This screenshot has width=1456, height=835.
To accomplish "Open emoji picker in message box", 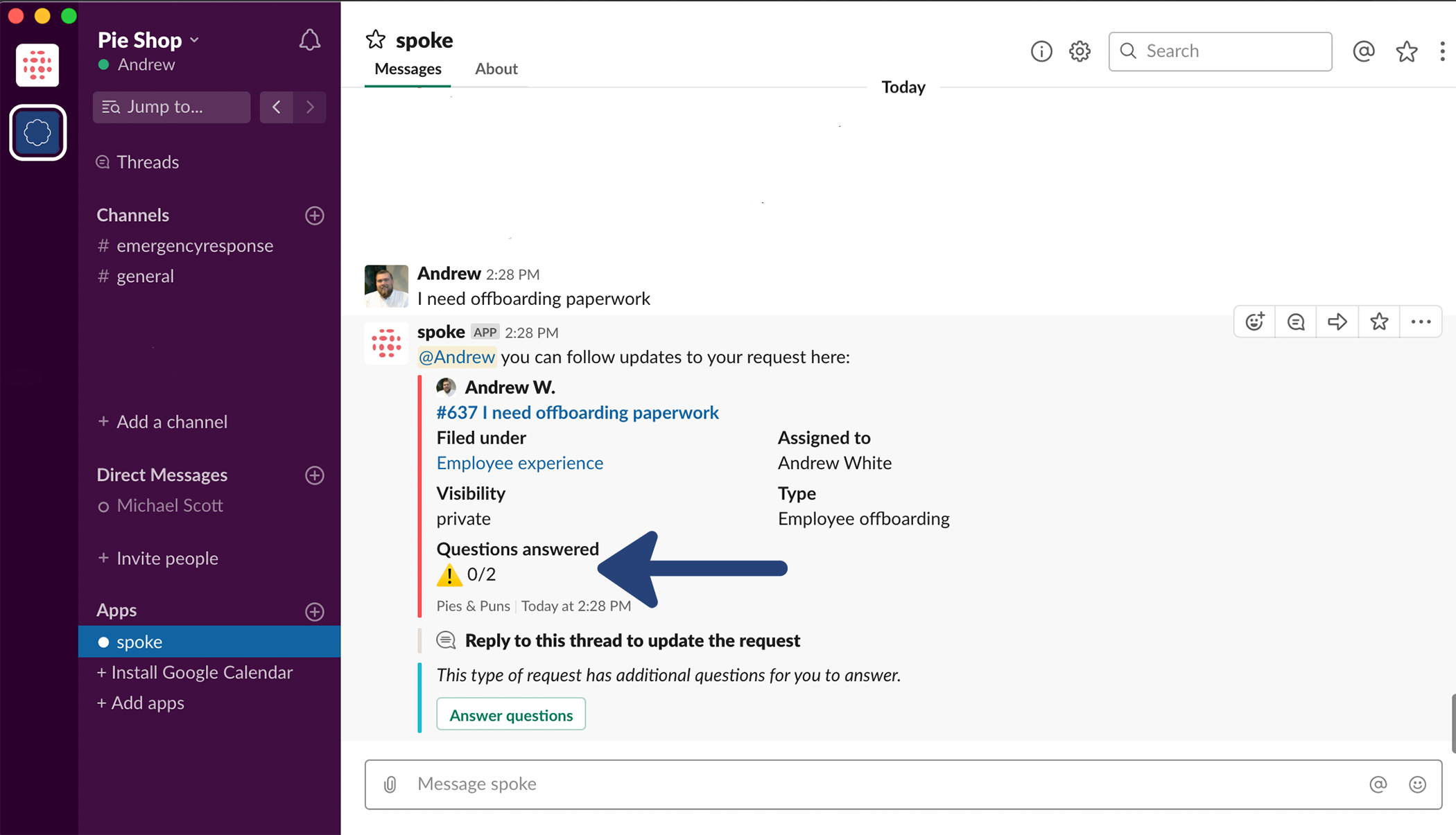I will (x=1417, y=784).
